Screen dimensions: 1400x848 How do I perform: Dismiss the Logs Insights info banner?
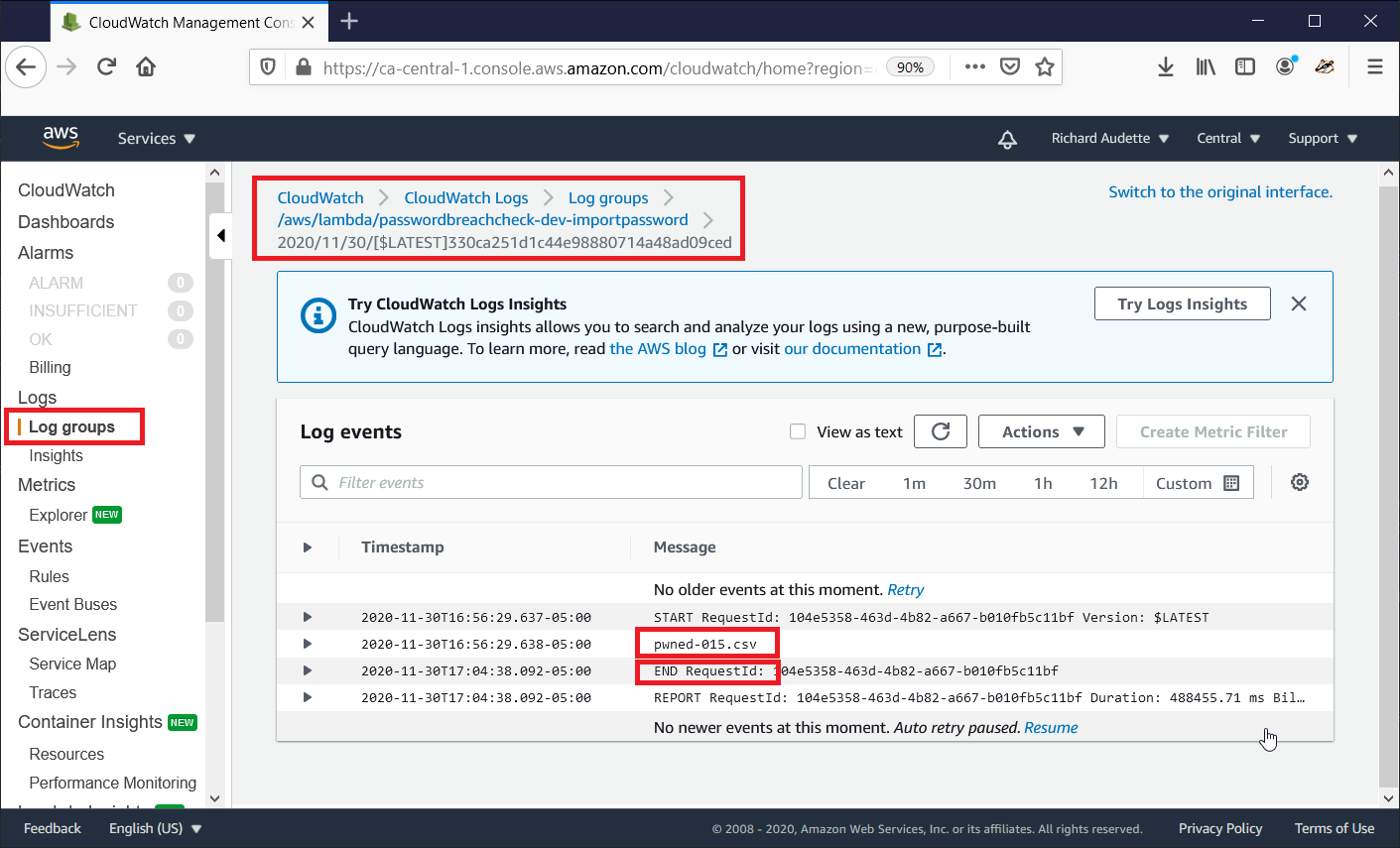pos(1298,304)
